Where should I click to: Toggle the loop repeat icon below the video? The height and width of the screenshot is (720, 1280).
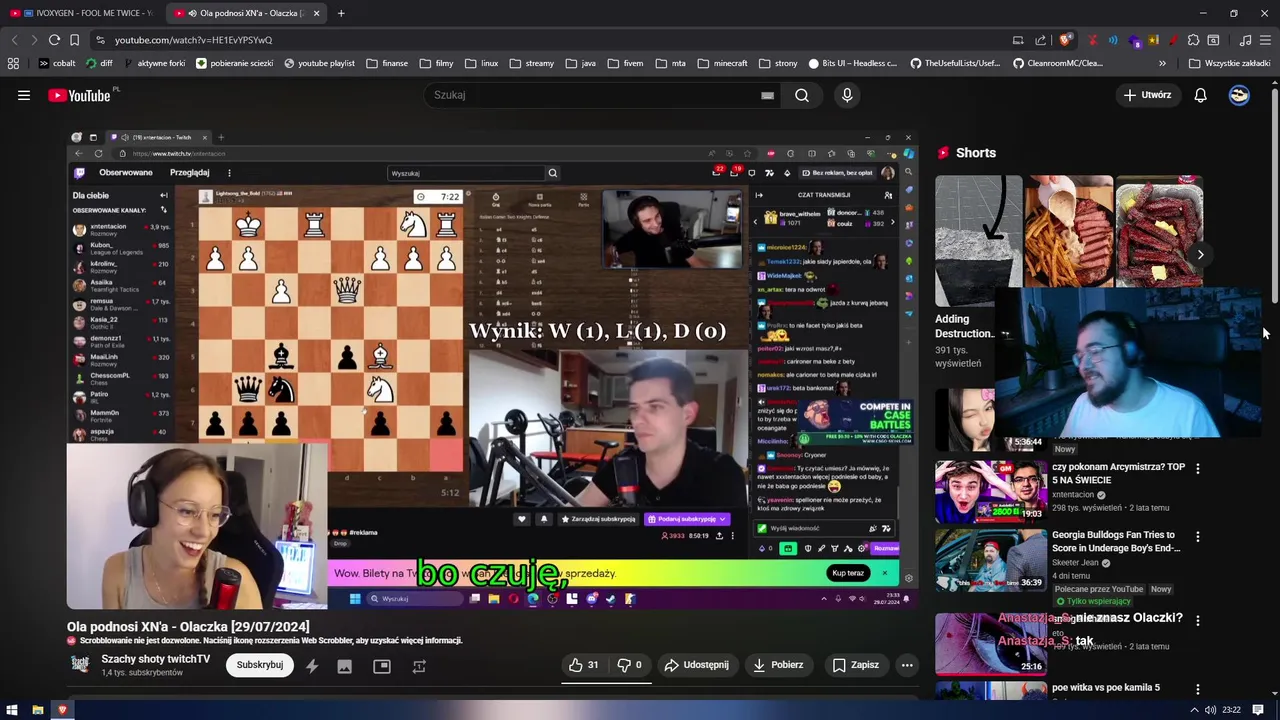pyautogui.click(x=419, y=666)
